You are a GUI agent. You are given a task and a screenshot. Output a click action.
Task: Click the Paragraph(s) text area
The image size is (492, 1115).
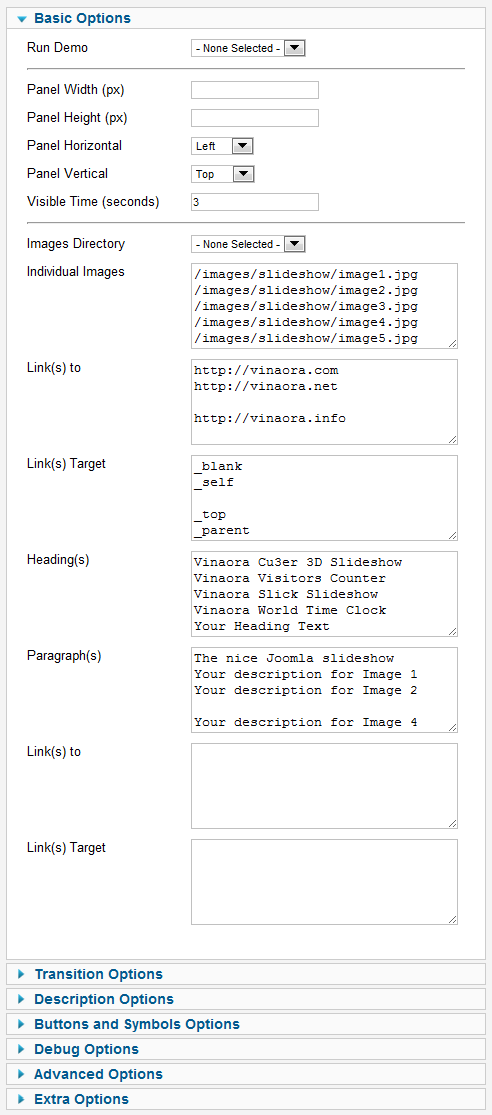pos(324,690)
